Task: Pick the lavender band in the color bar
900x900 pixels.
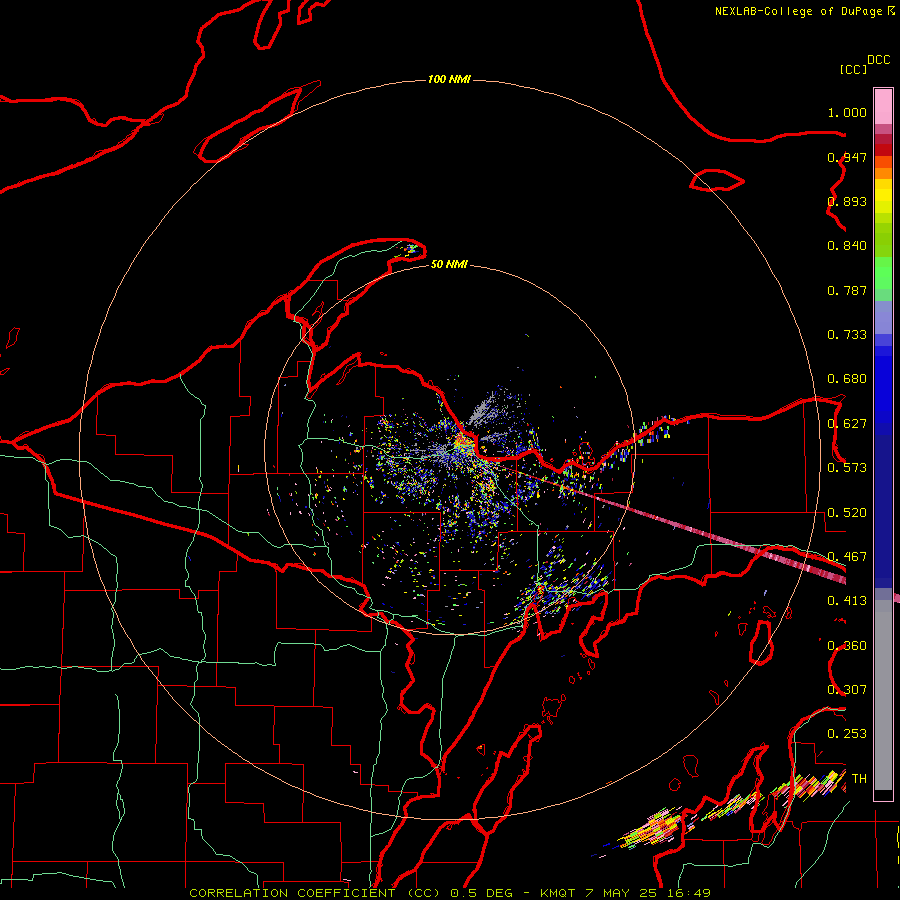Action: [883, 317]
